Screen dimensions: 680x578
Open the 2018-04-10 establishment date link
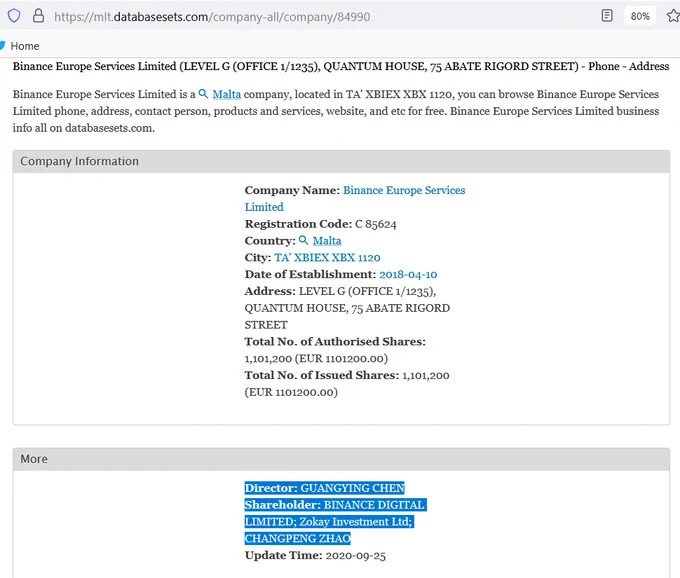(x=408, y=274)
